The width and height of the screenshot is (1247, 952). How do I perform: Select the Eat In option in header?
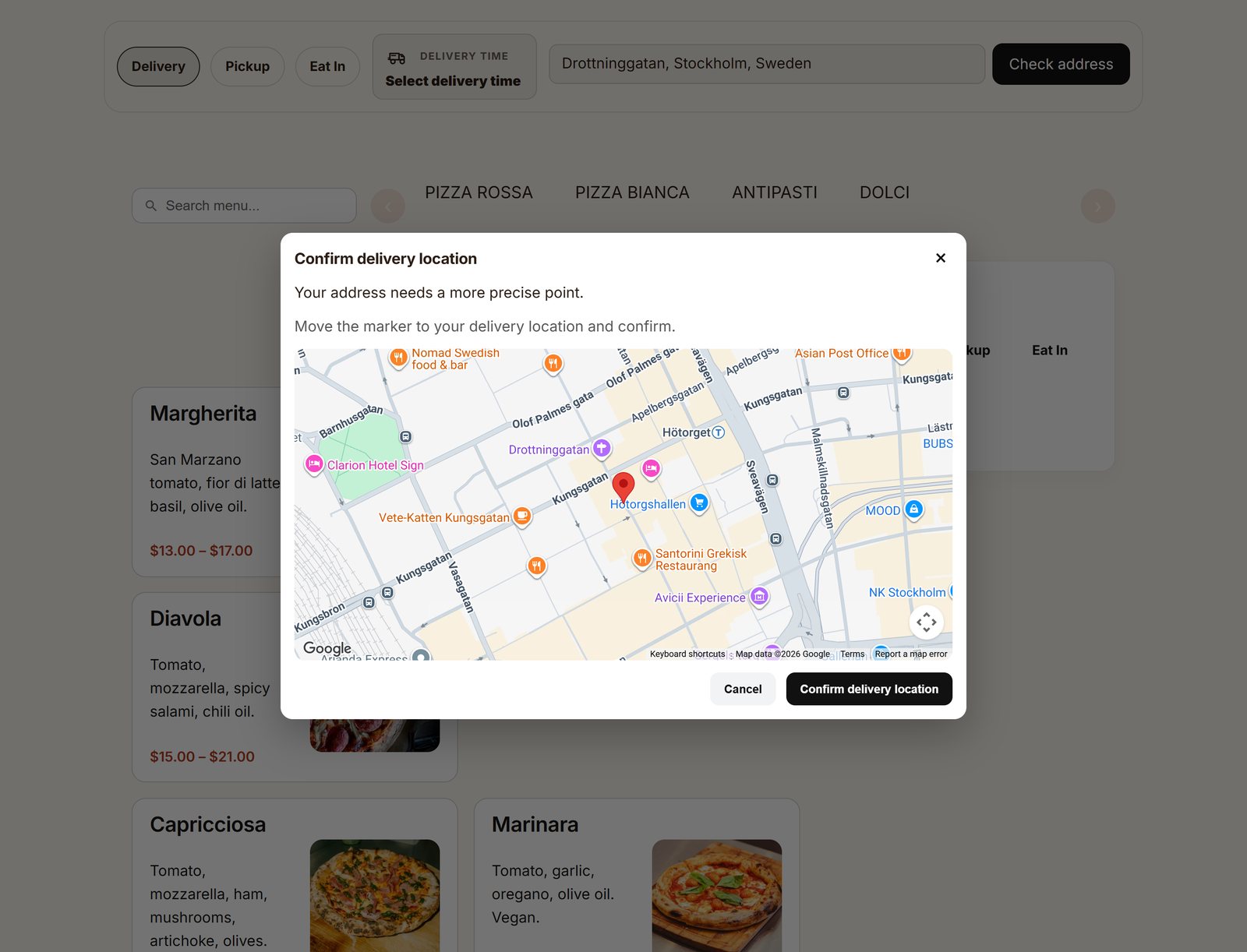point(327,66)
